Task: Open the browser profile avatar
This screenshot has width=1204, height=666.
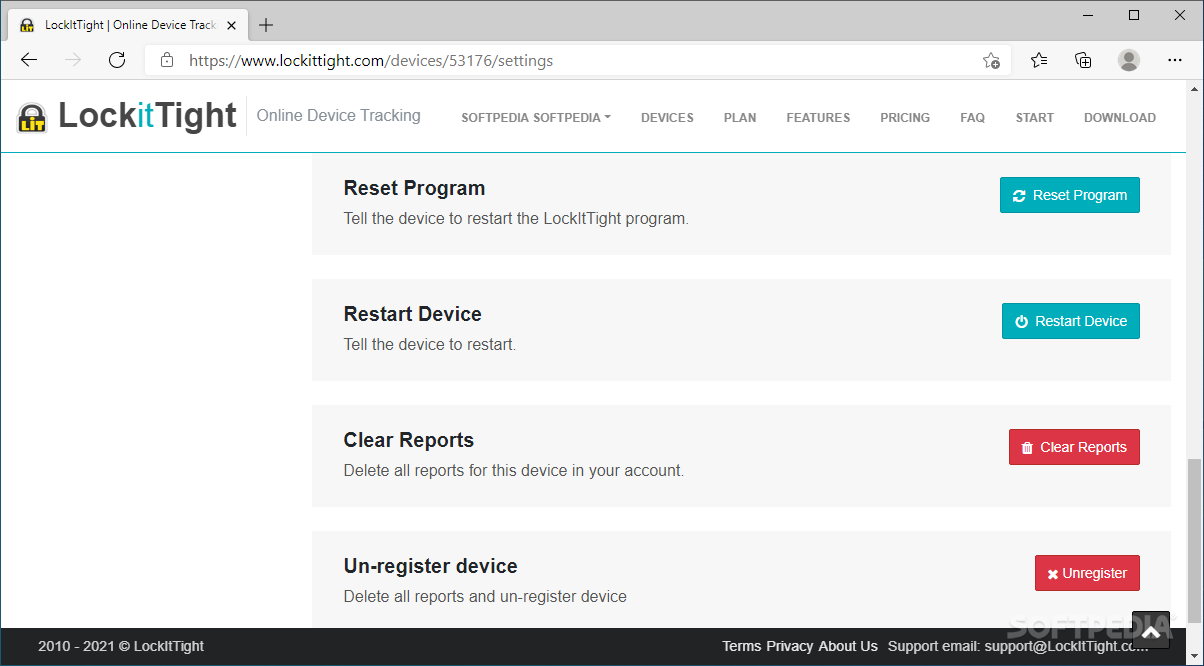Action: (1129, 60)
